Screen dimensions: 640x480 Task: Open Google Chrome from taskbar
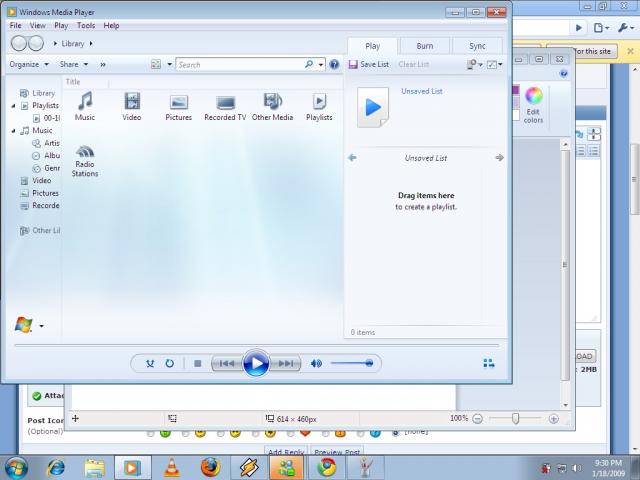327,468
